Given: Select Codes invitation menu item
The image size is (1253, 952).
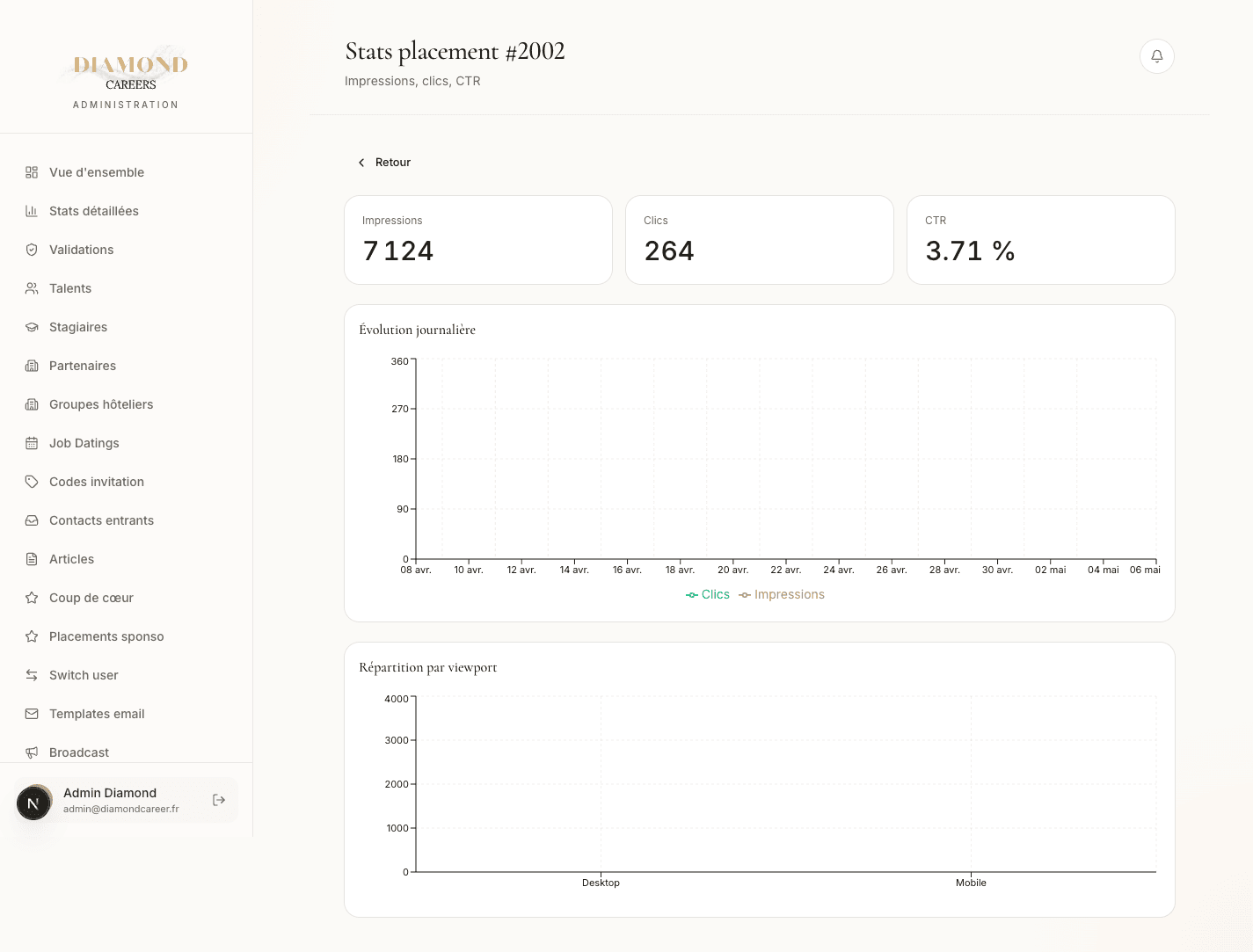Looking at the screenshot, I should point(127,482).
